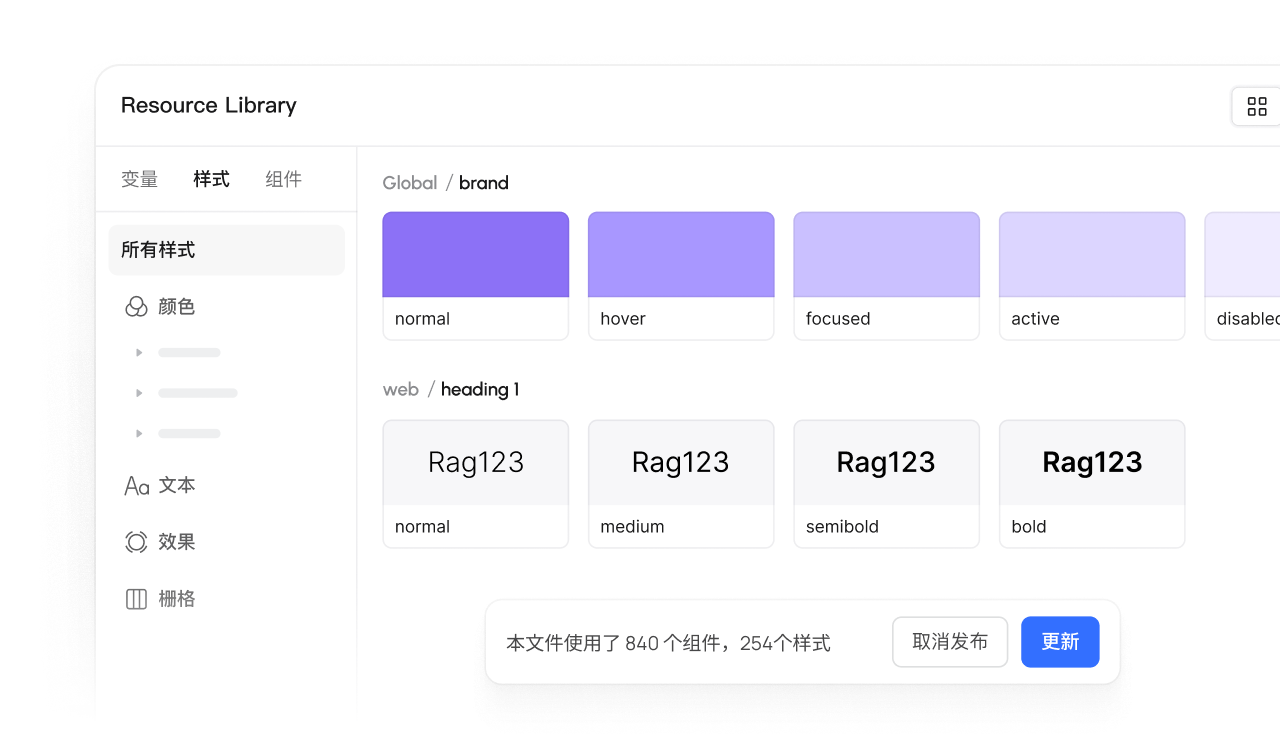The width and height of the screenshot is (1280, 752).
Task: Select the brand active color swatch
Action: [x=1092, y=255]
